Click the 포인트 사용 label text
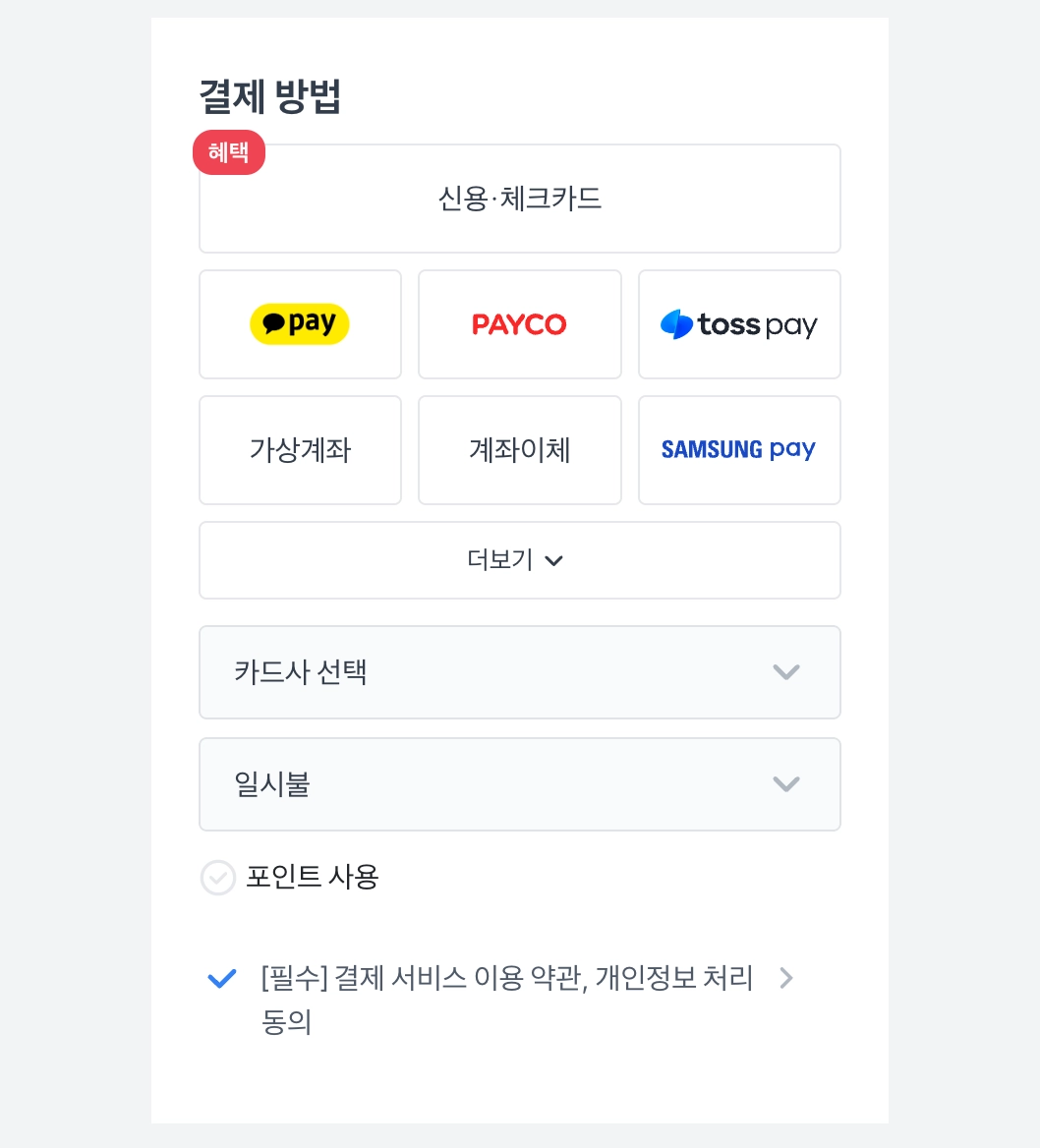Image resolution: width=1040 pixels, height=1148 pixels. pyautogui.click(x=312, y=877)
